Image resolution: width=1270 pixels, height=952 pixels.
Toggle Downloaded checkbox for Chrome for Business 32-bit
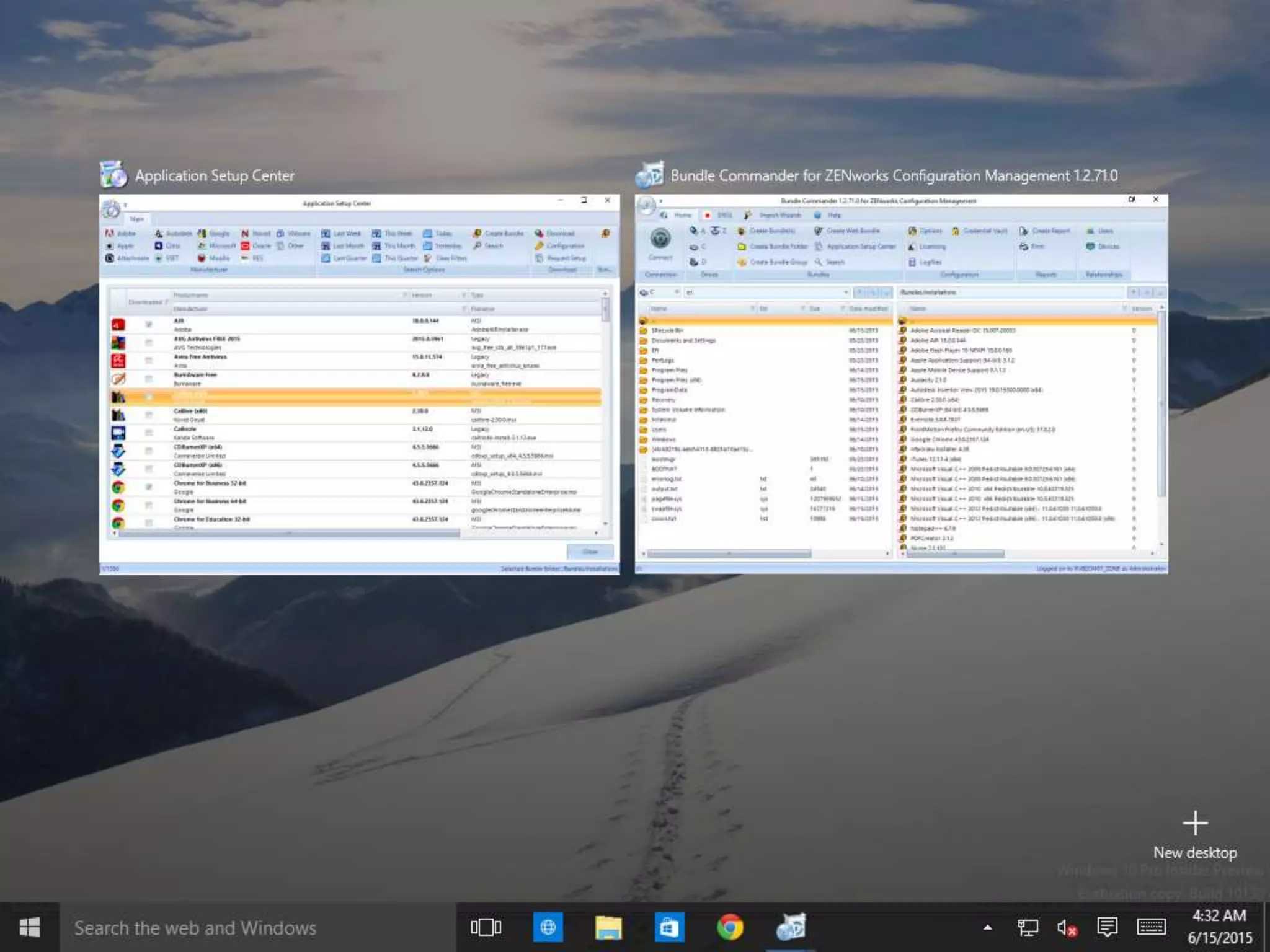pos(149,487)
